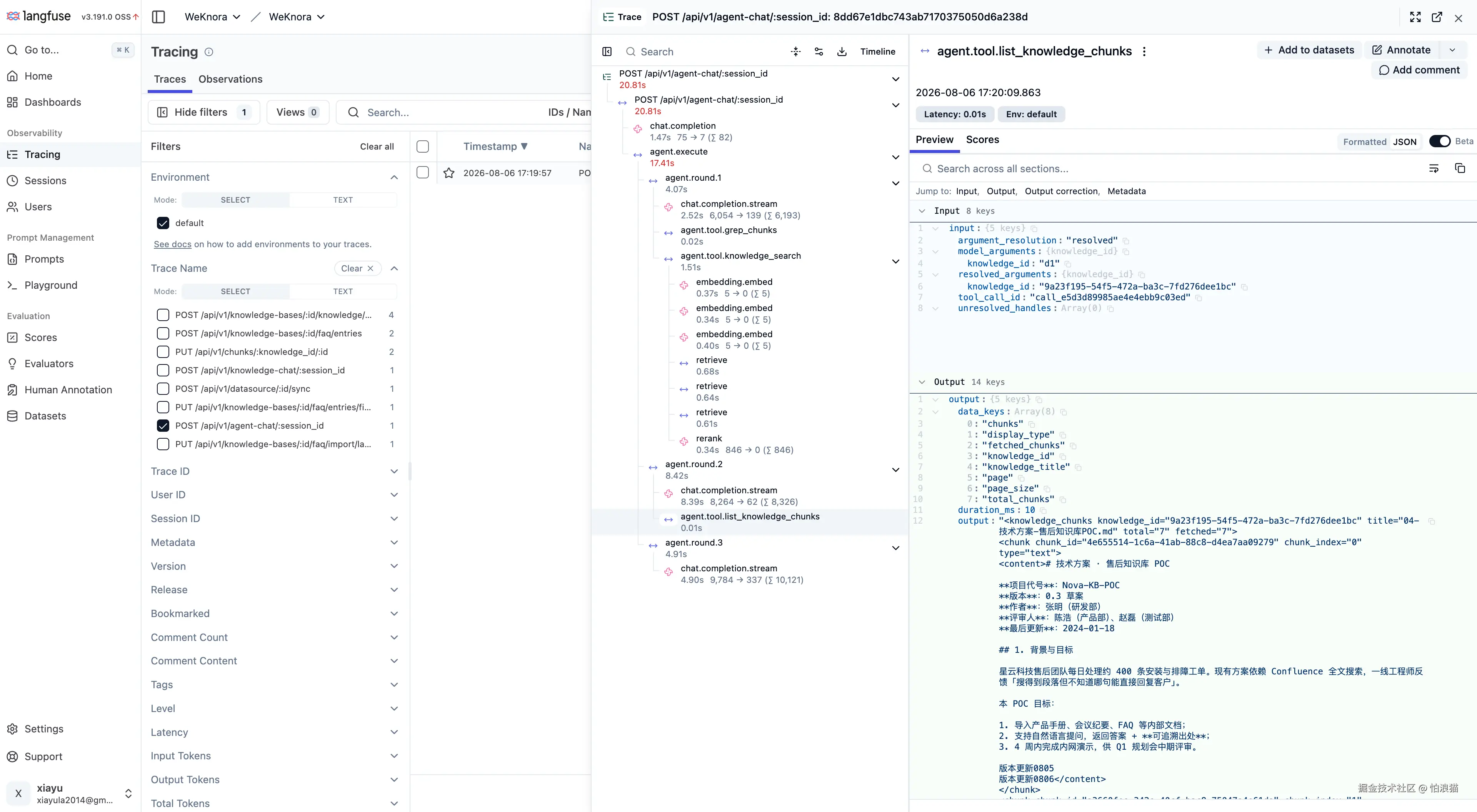Switch Trace Name mode to TEXT
The height and width of the screenshot is (812, 1477).
coord(342,291)
